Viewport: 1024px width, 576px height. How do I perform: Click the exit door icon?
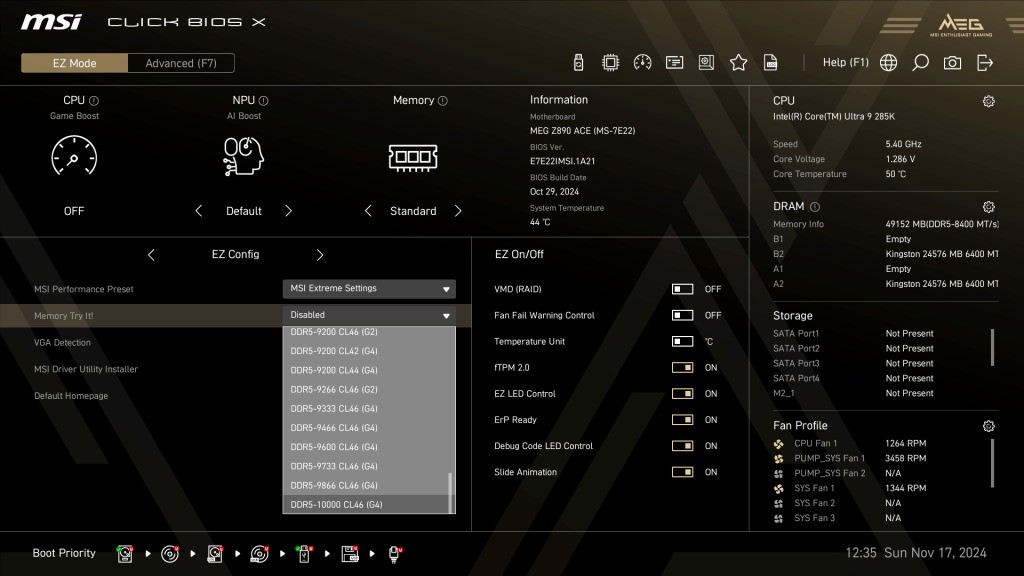click(985, 63)
